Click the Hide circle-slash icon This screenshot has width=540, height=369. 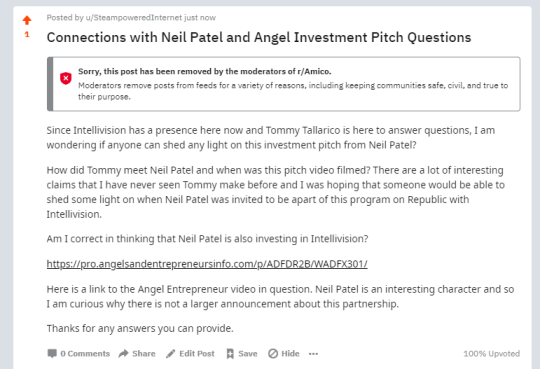273,353
